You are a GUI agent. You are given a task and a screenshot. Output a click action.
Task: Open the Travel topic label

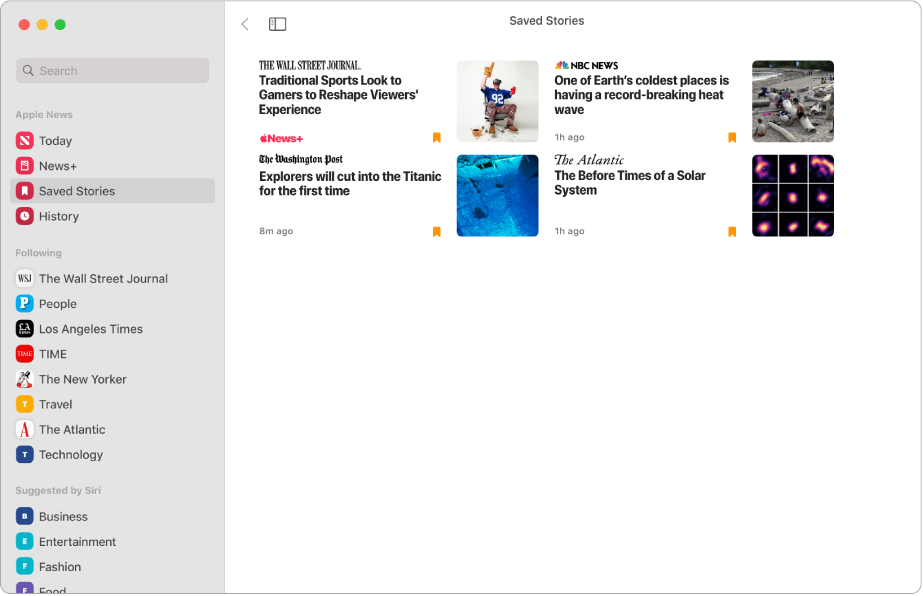coord(56,405)
